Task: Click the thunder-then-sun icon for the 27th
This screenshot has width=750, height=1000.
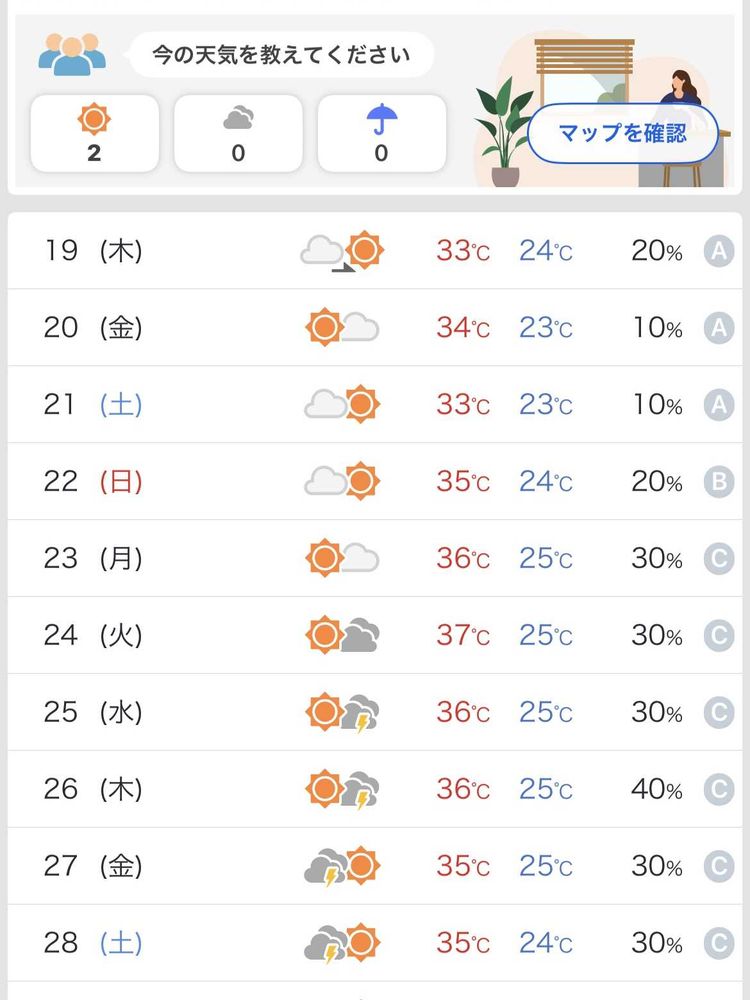Action: click(342, 866)
